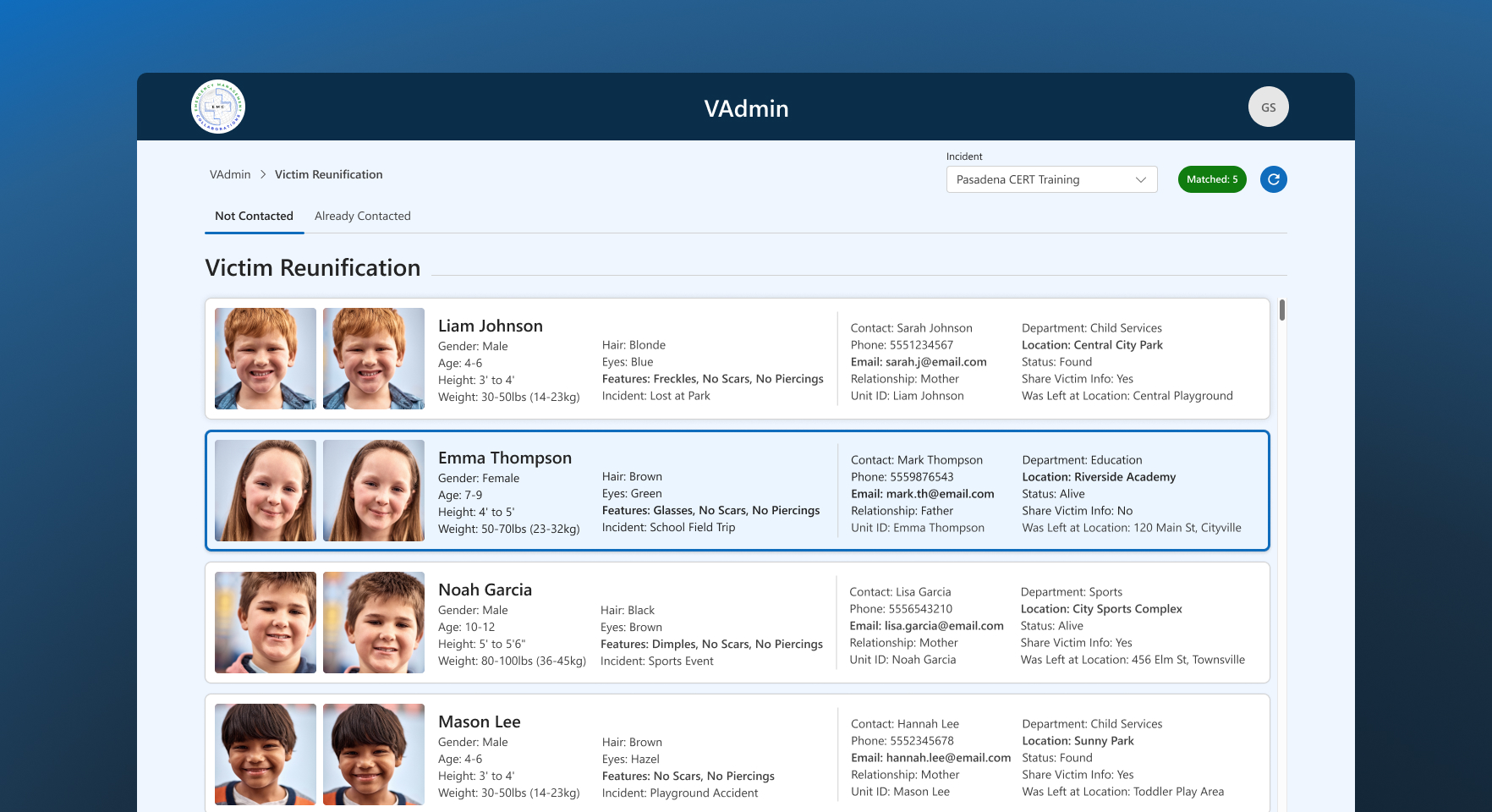Click Contact: Hannah Lee
This screenshot has width=1492, height=812.
pos(905,724)
